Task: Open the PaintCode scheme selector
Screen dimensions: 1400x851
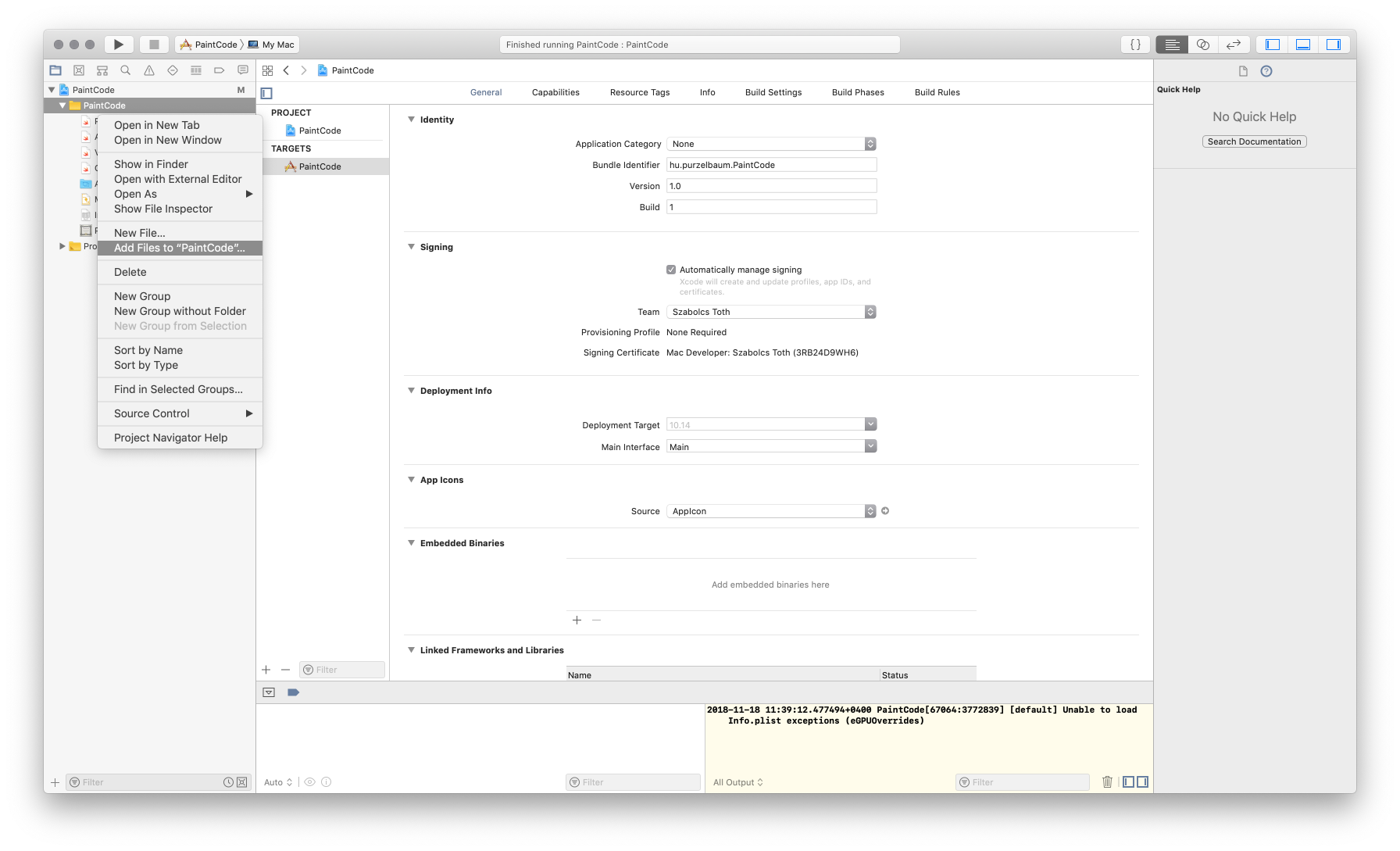Action: click(x=208, y=45)
